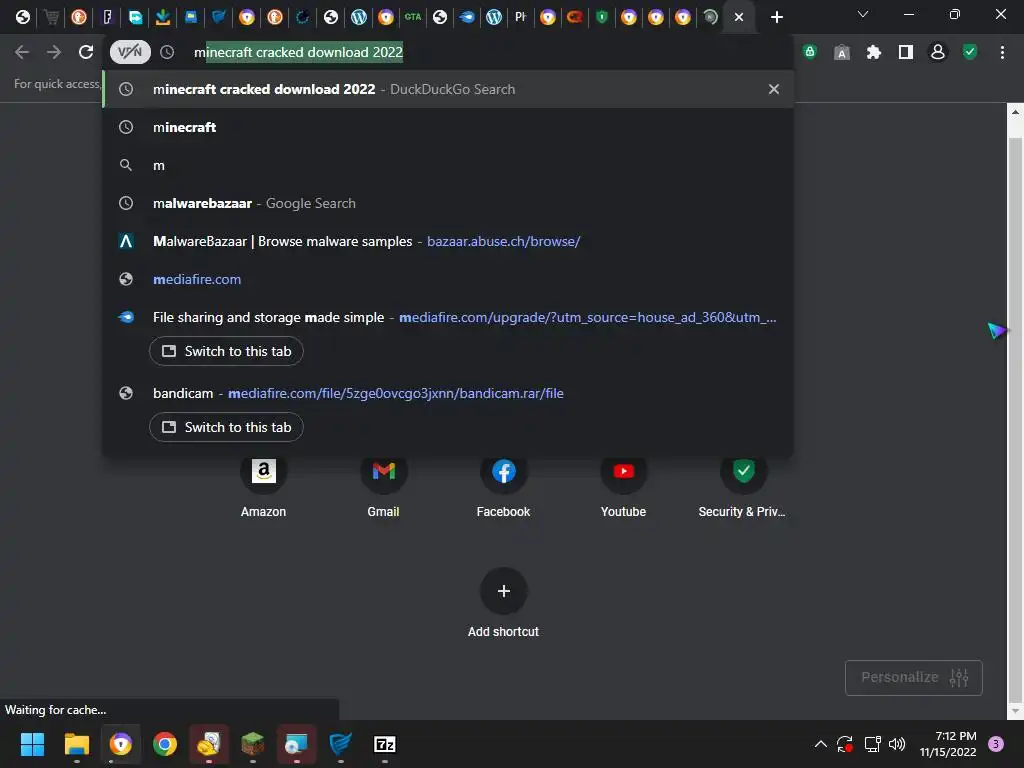
Task: Show hidden system tray icons chevron
Action: click(821, 744)
